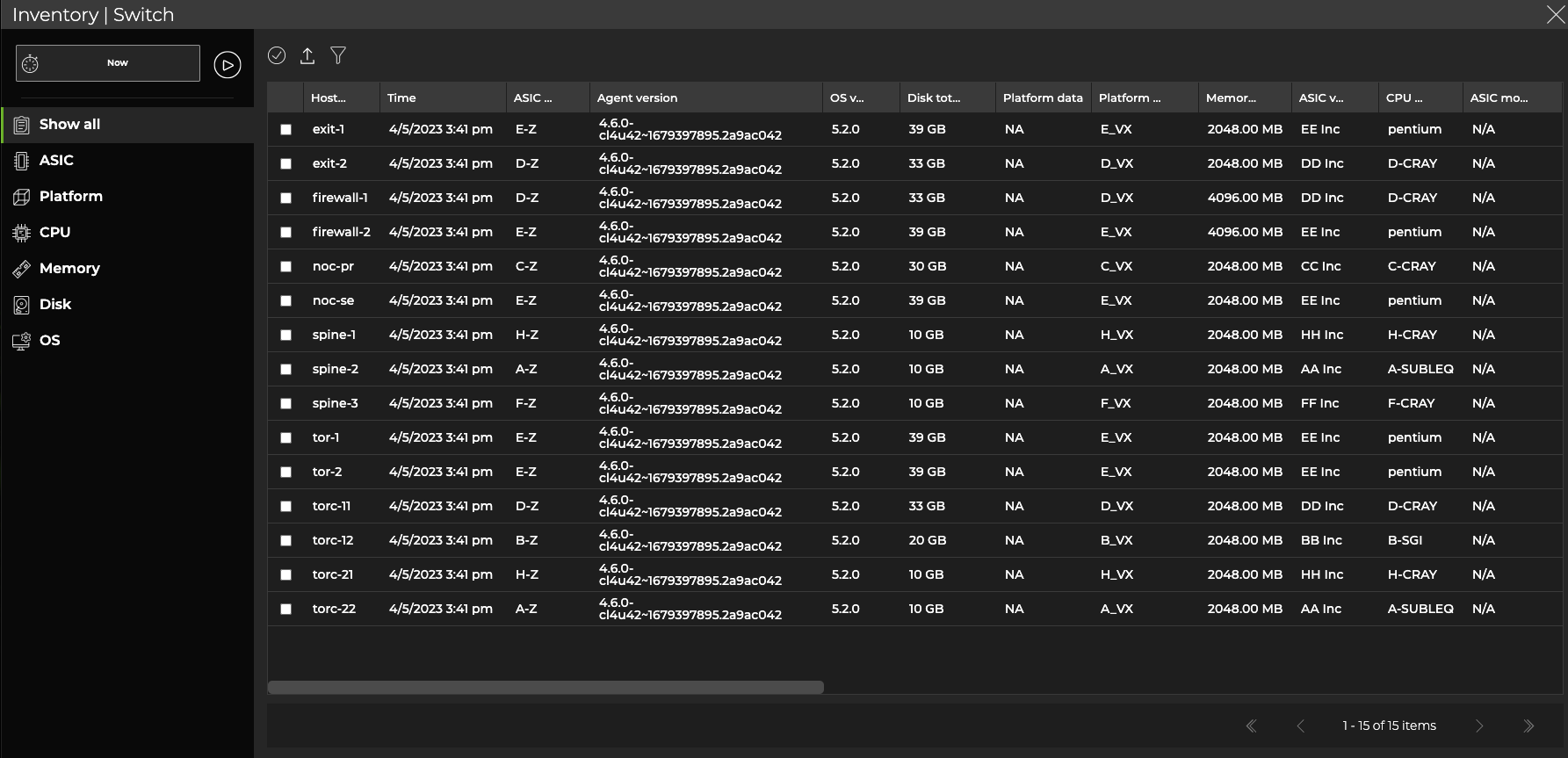The image size is (1568, 758).
Task: Go to the next page arrow
Action: pos(1479,726)
